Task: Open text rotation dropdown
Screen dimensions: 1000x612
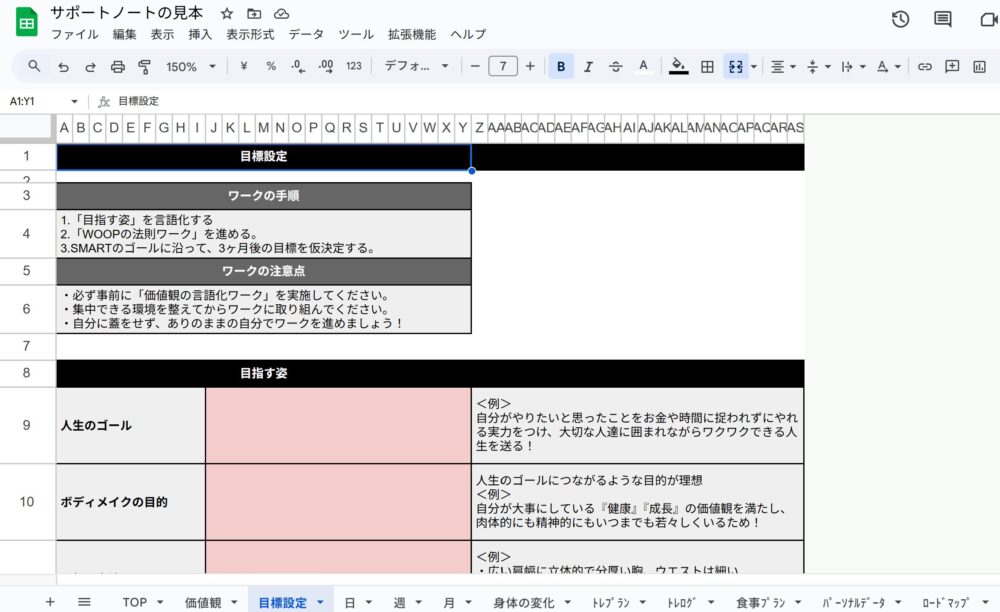Action: (x=888, y=66)
